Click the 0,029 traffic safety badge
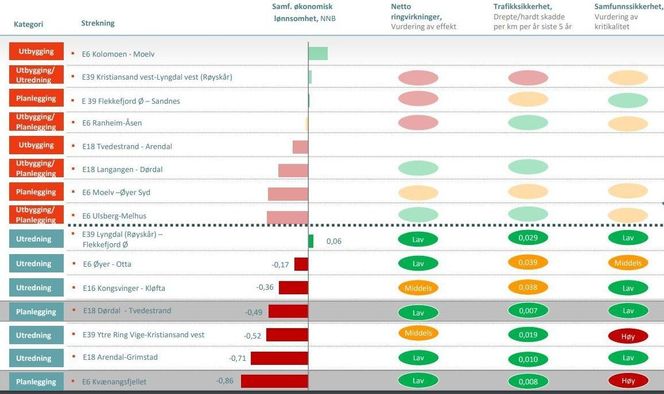This screenshot has height=394, width=664. pos(528,238)
